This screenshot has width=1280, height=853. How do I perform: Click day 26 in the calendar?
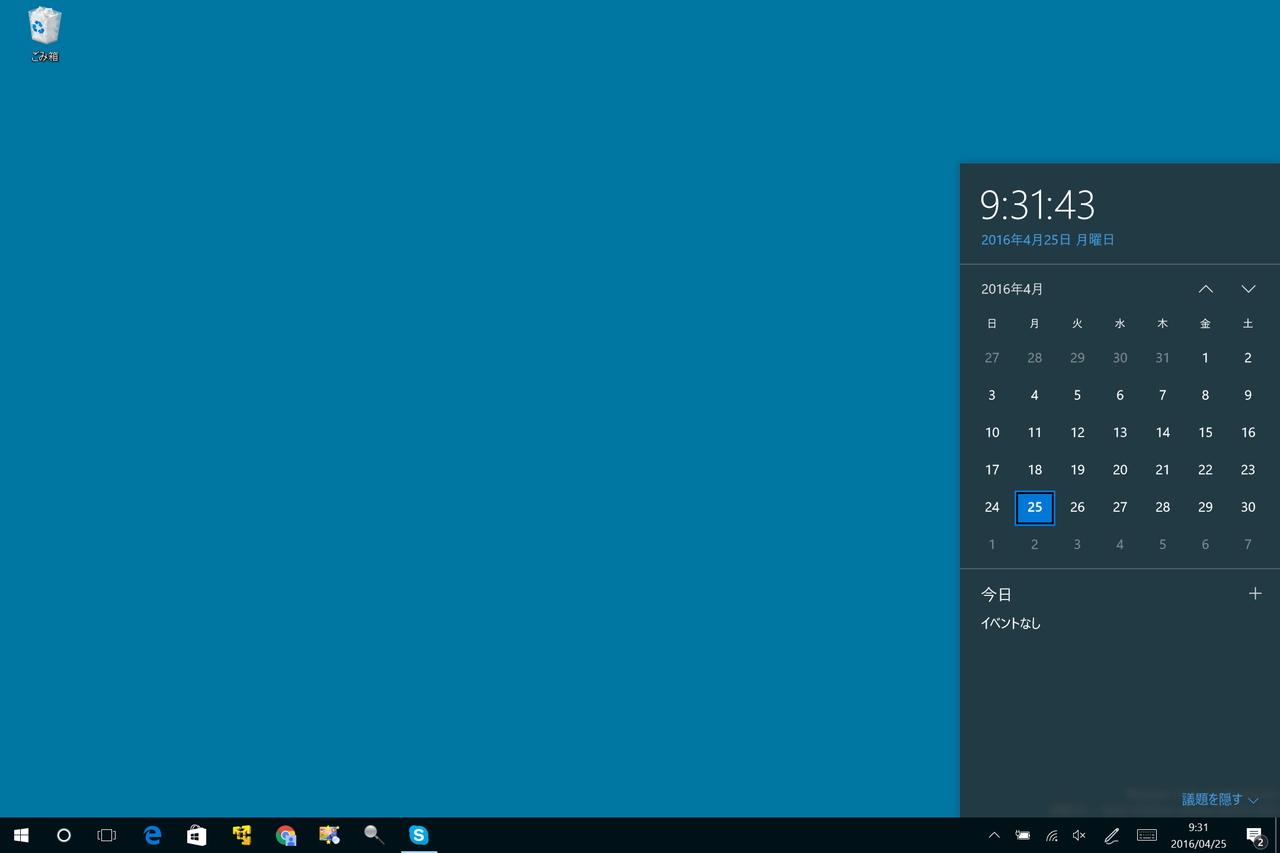1077,507
